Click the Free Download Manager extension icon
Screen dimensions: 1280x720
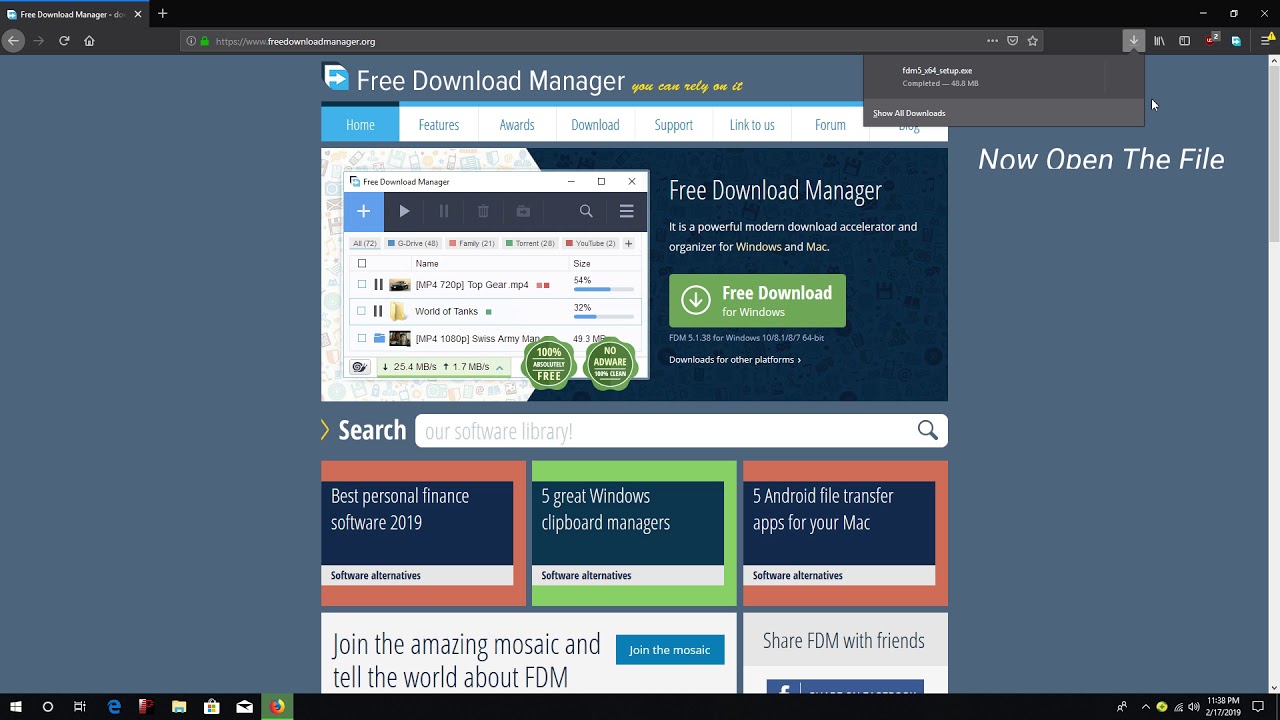[1236, 41]
